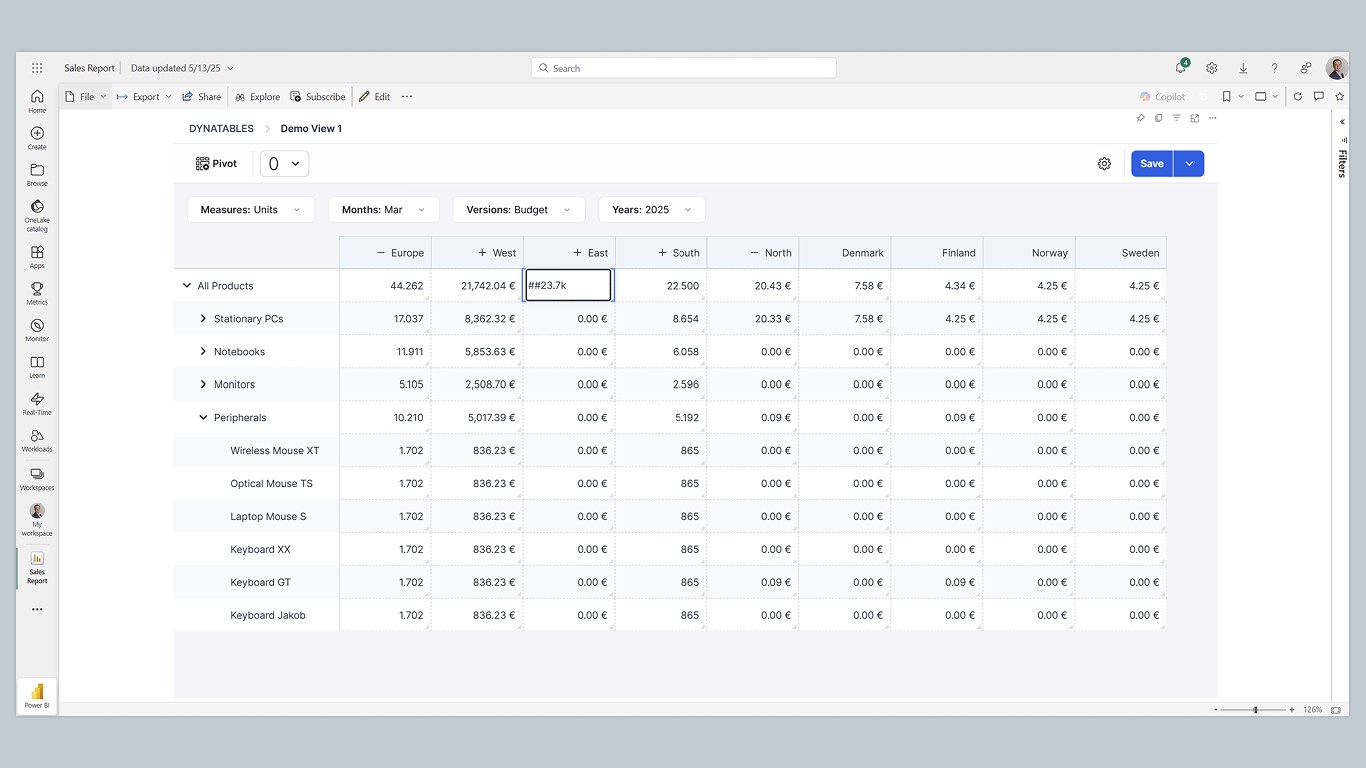Open the app launcher waffle grid
This screenshot has width=1366, height=768.
pyautogui.click(x=37, y=68)
